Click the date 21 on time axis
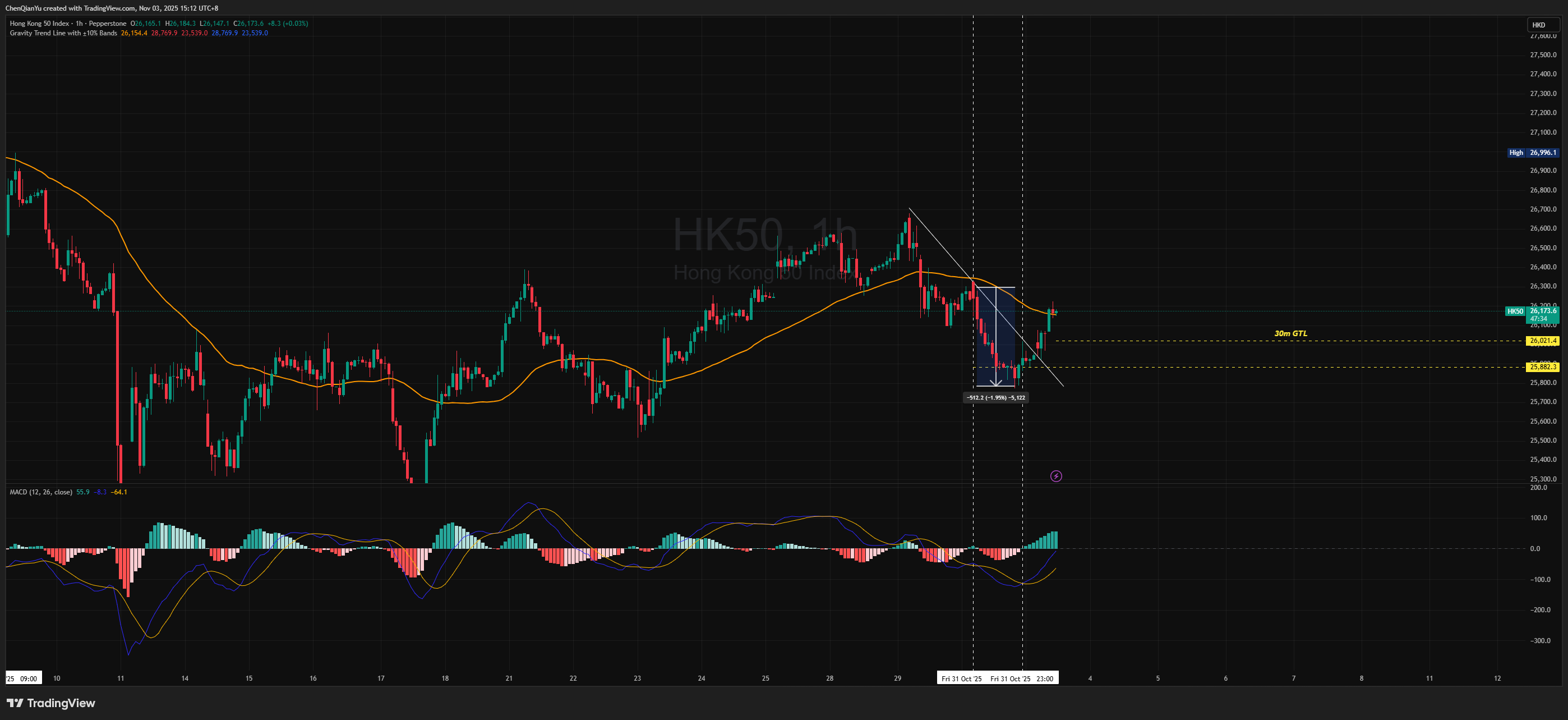Screen dimensions: 1568x720 pos(509,678)
